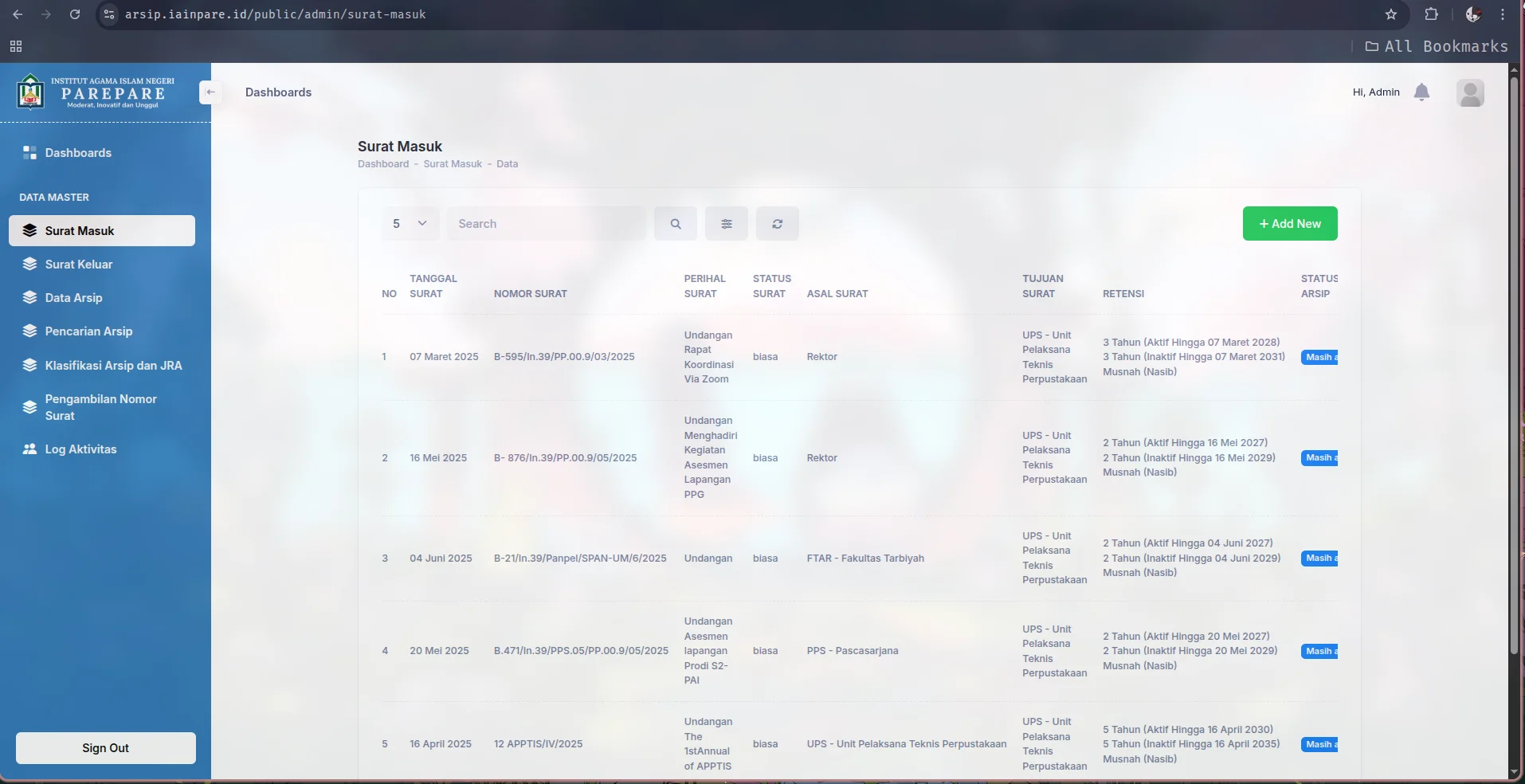Click the Log Aktivitas people icon
The image size is (1525, 784).
point(29,449)
